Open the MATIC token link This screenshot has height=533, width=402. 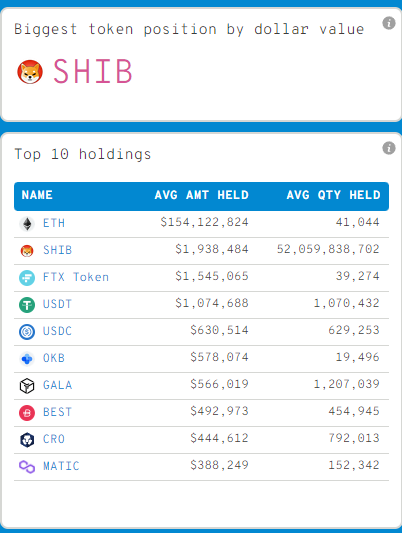tap(61, 466)
